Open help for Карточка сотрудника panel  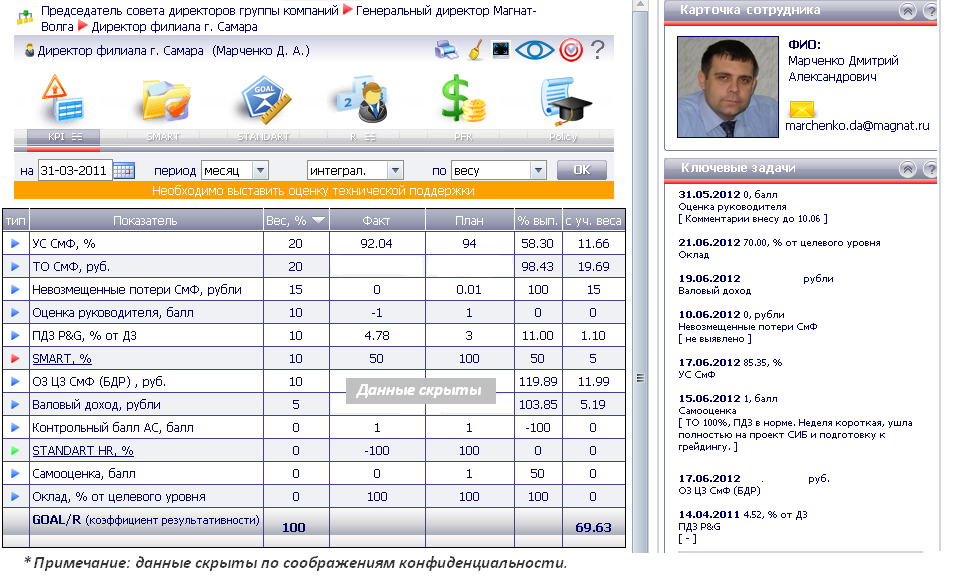click(x=931, y=10)
